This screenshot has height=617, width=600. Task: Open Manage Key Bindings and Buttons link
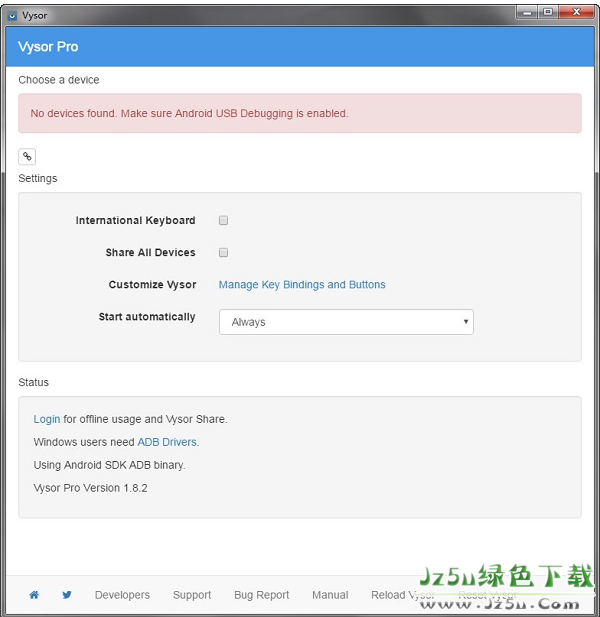coord(302,284)
